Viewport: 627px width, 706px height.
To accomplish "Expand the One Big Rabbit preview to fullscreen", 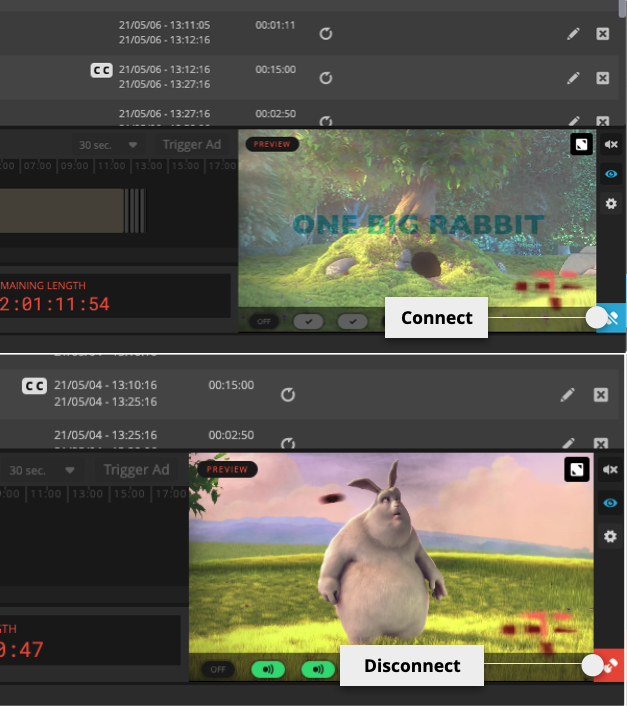I will click(581, 144).
